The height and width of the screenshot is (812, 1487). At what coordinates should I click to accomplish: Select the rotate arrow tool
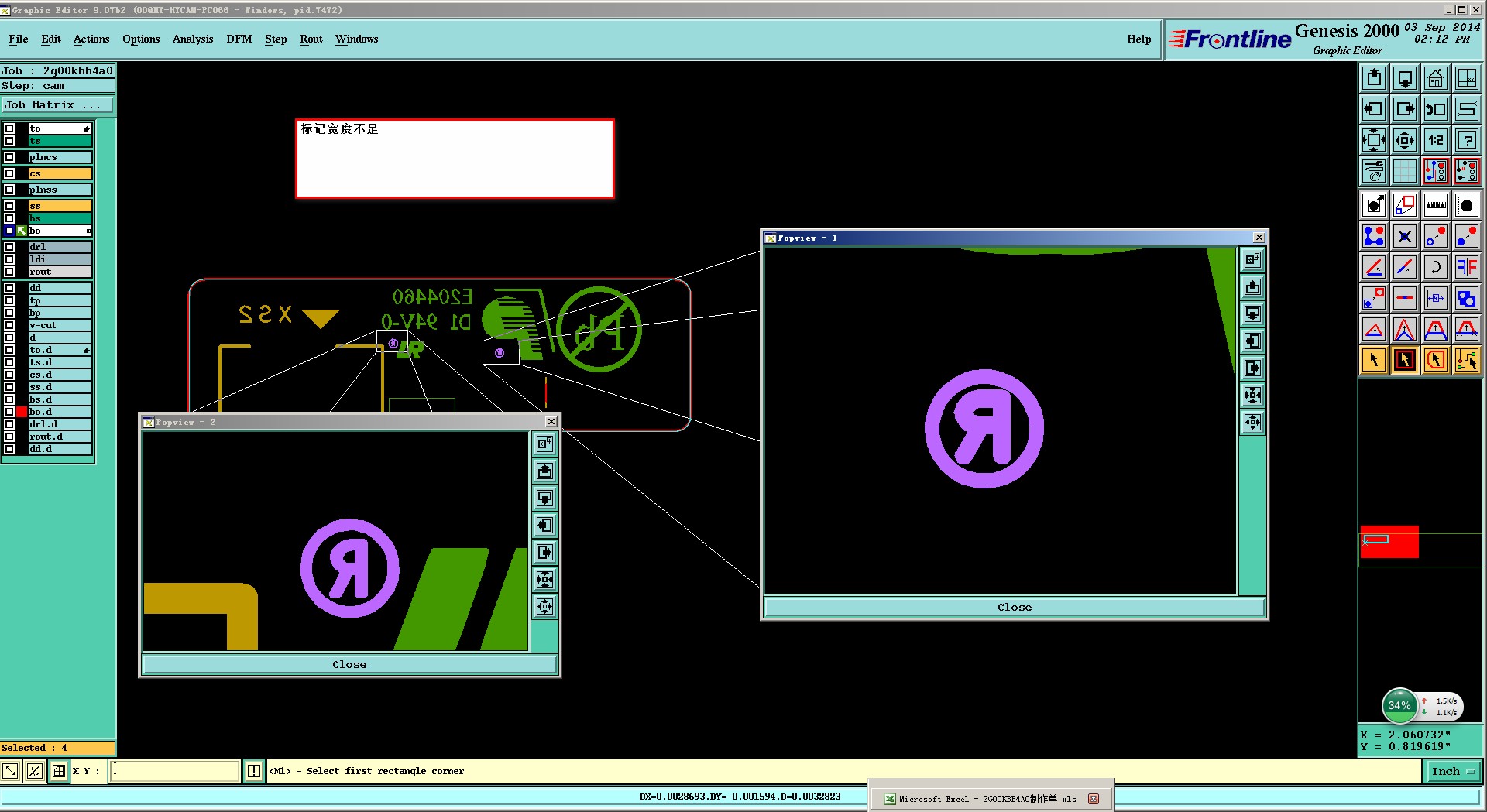click(1436, 267)
